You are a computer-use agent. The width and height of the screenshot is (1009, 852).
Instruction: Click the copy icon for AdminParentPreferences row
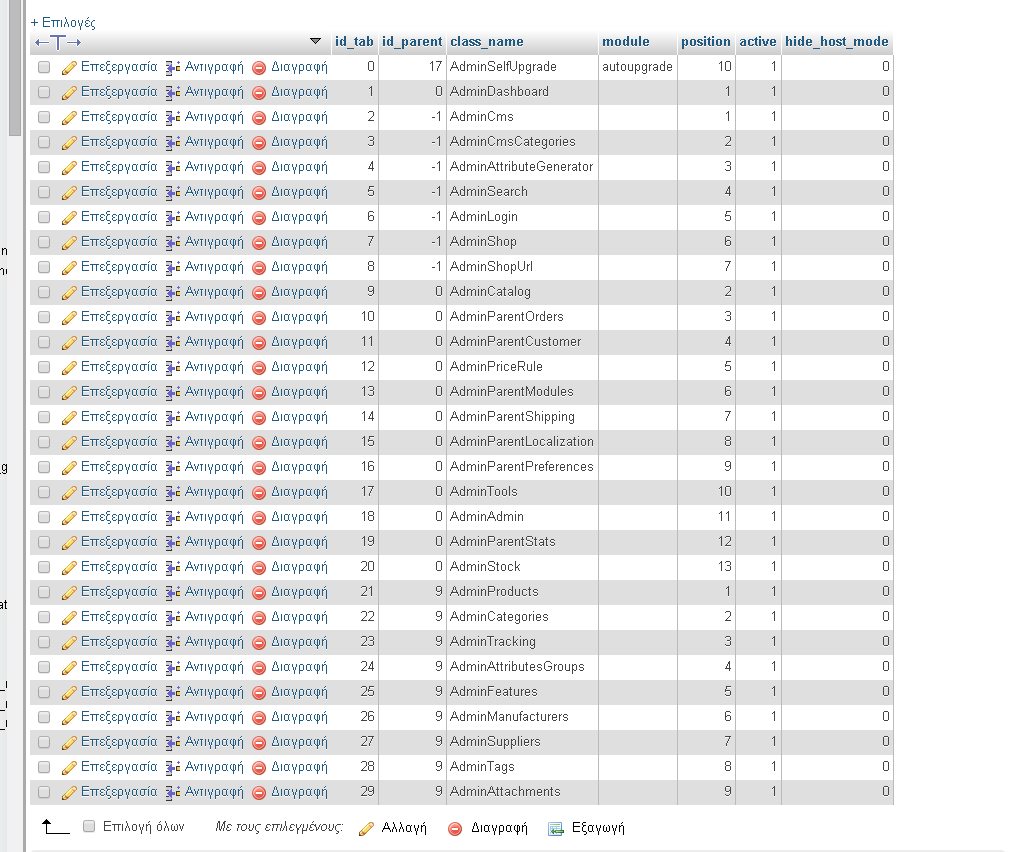click(x=172, y=468)
